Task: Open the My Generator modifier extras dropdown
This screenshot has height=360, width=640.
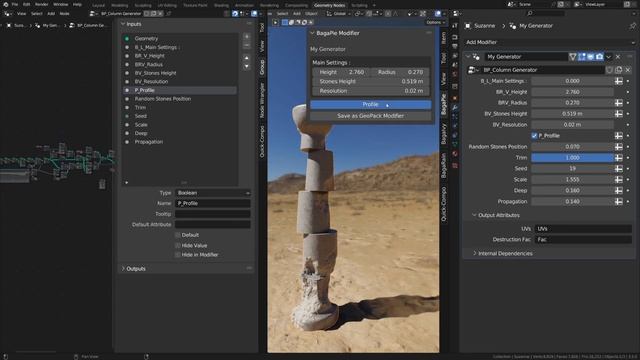Action: click(609, 57)
